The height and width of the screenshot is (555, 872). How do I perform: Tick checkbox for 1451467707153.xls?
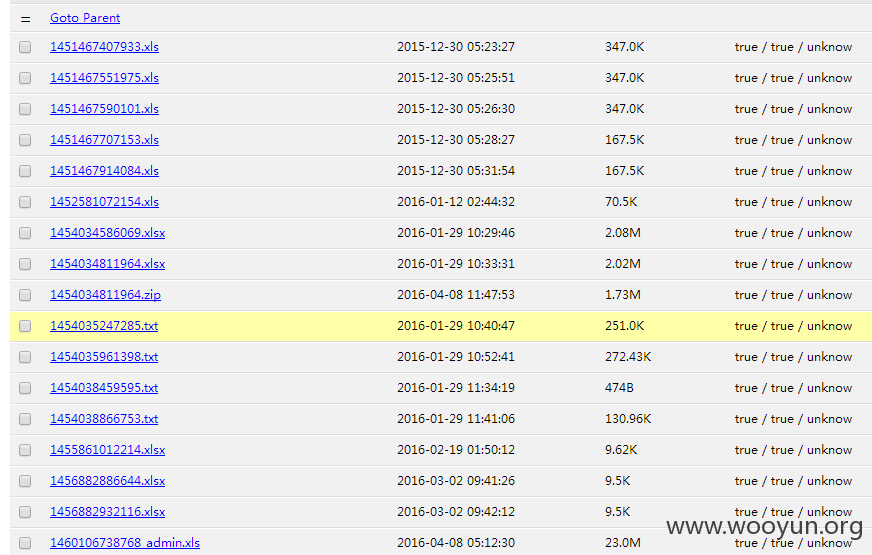coord(25,140)
